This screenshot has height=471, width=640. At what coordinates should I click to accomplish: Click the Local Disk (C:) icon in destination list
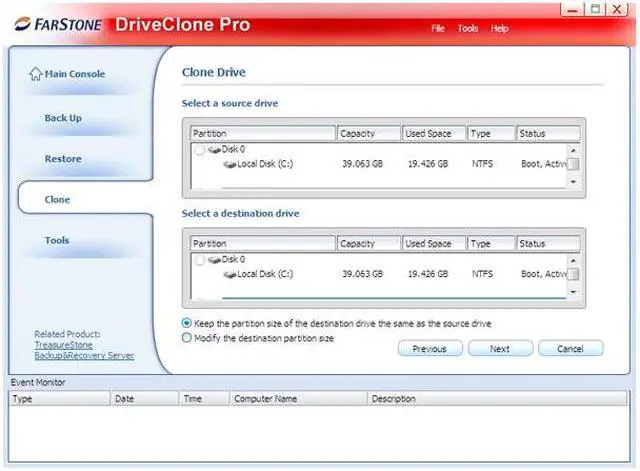pos(230,275)
